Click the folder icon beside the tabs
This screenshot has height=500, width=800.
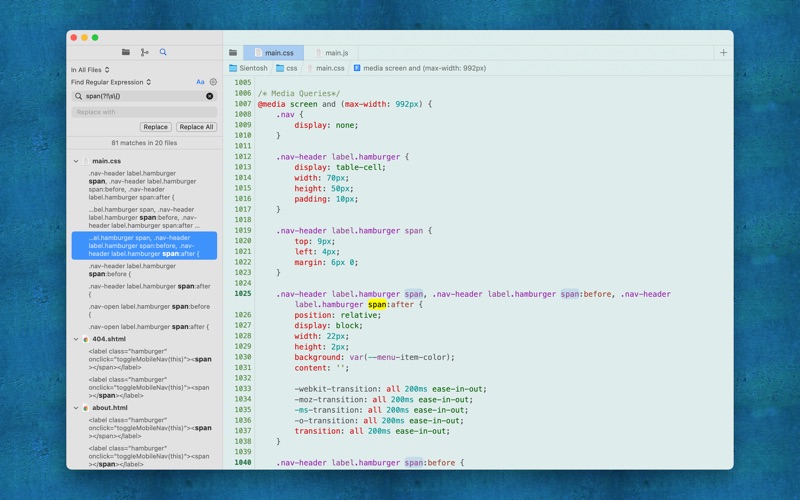coord(233,53)
